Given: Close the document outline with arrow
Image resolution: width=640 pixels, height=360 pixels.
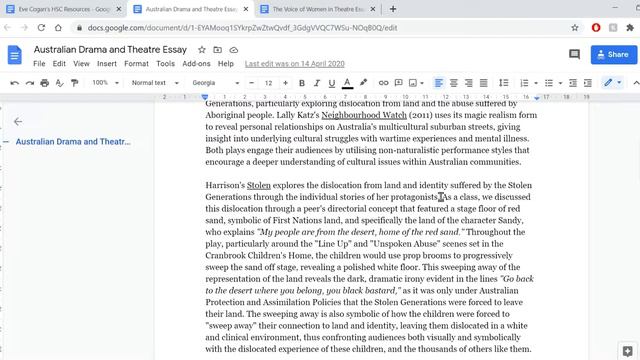Looking at the screenshot, I should pos(18,122).
